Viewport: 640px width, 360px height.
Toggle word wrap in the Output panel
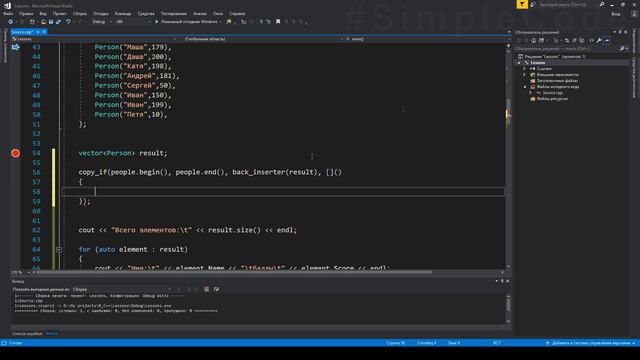point(216,289)
